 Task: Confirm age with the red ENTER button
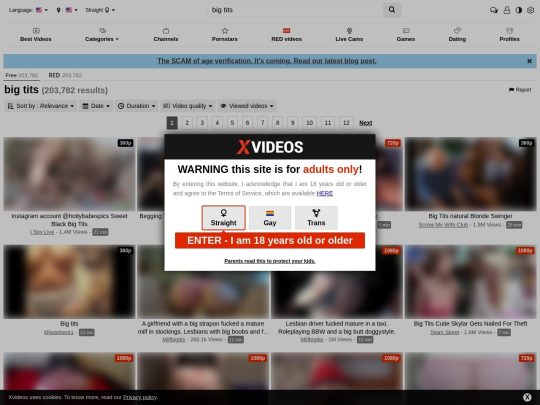tap(270, 240)
